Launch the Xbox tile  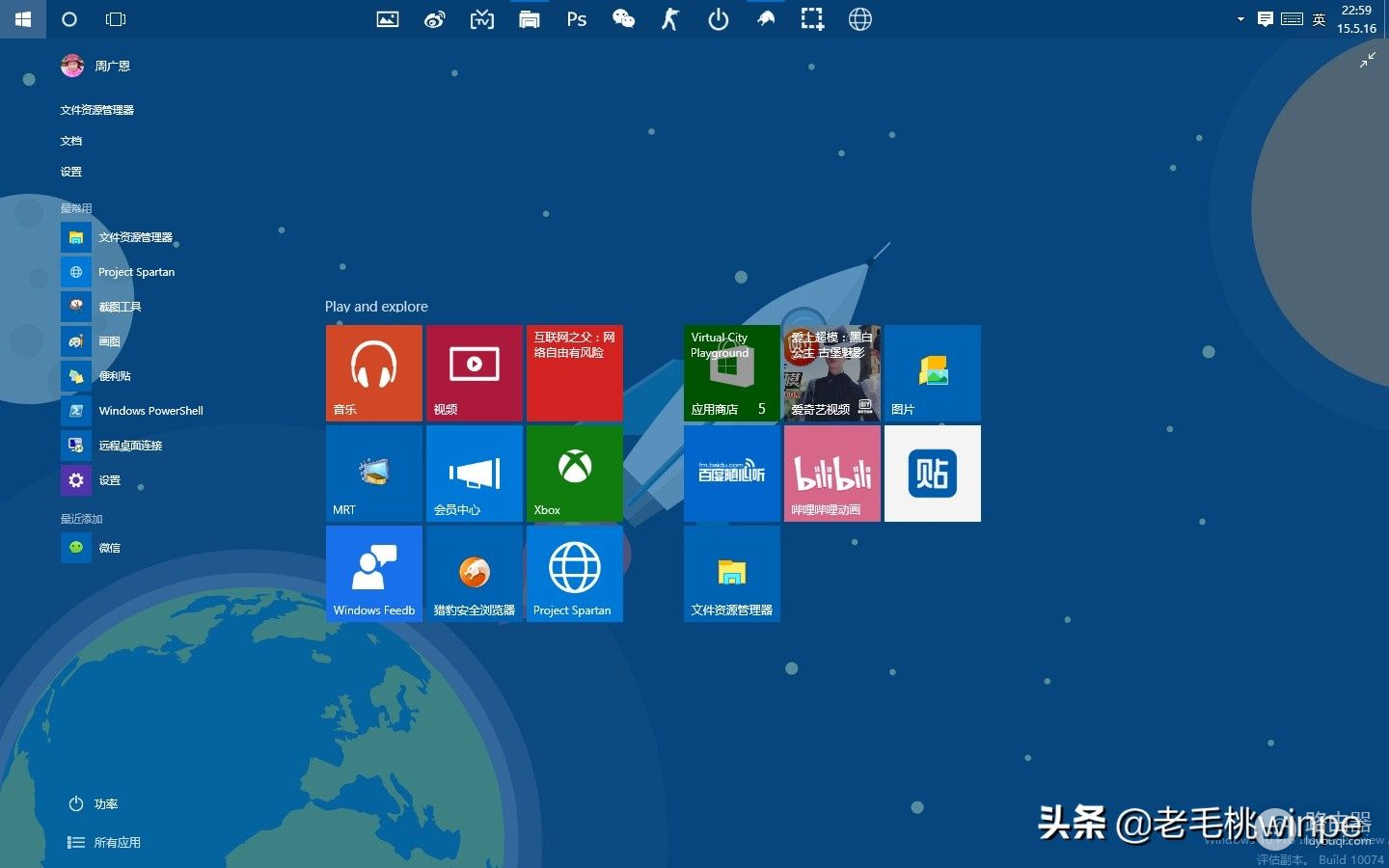point(574,473)
